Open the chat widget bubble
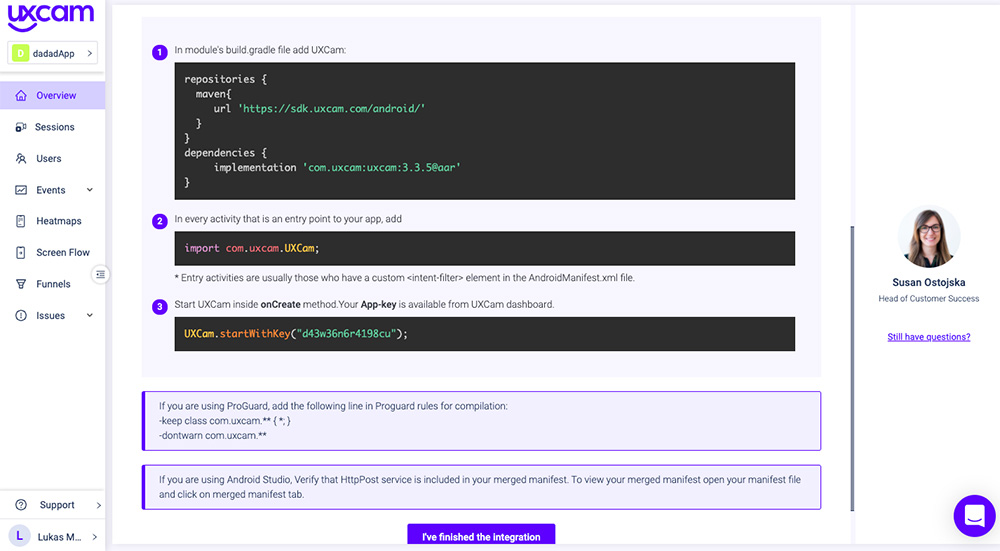The image size is (1000, 551). tap(974, 515)
